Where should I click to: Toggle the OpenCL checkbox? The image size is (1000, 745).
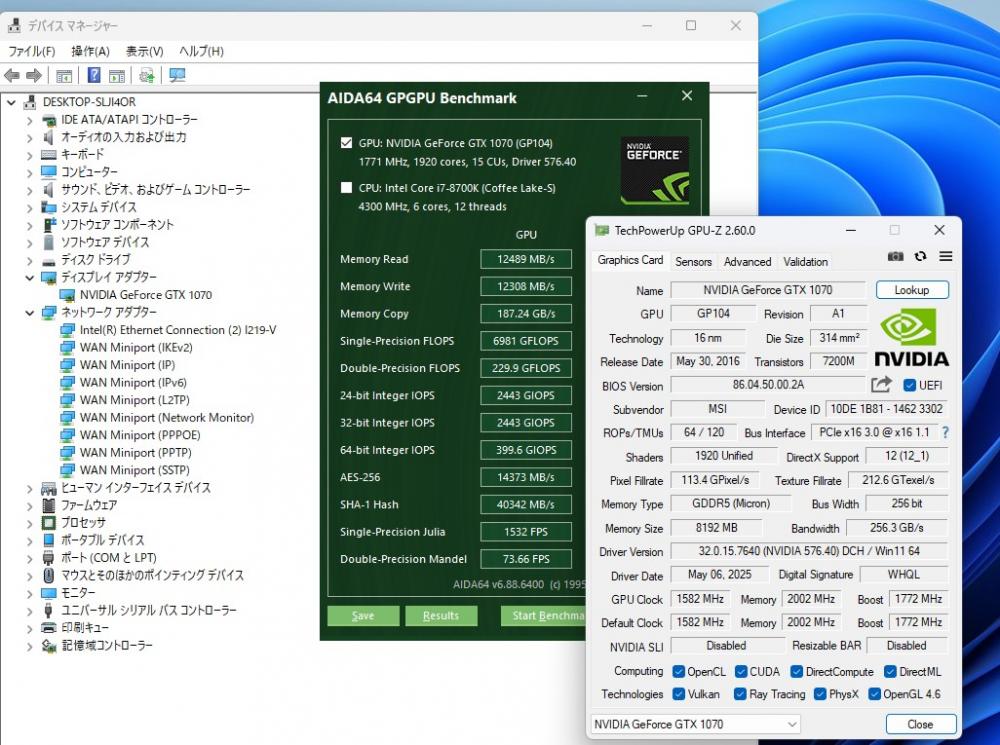[679, 672]
